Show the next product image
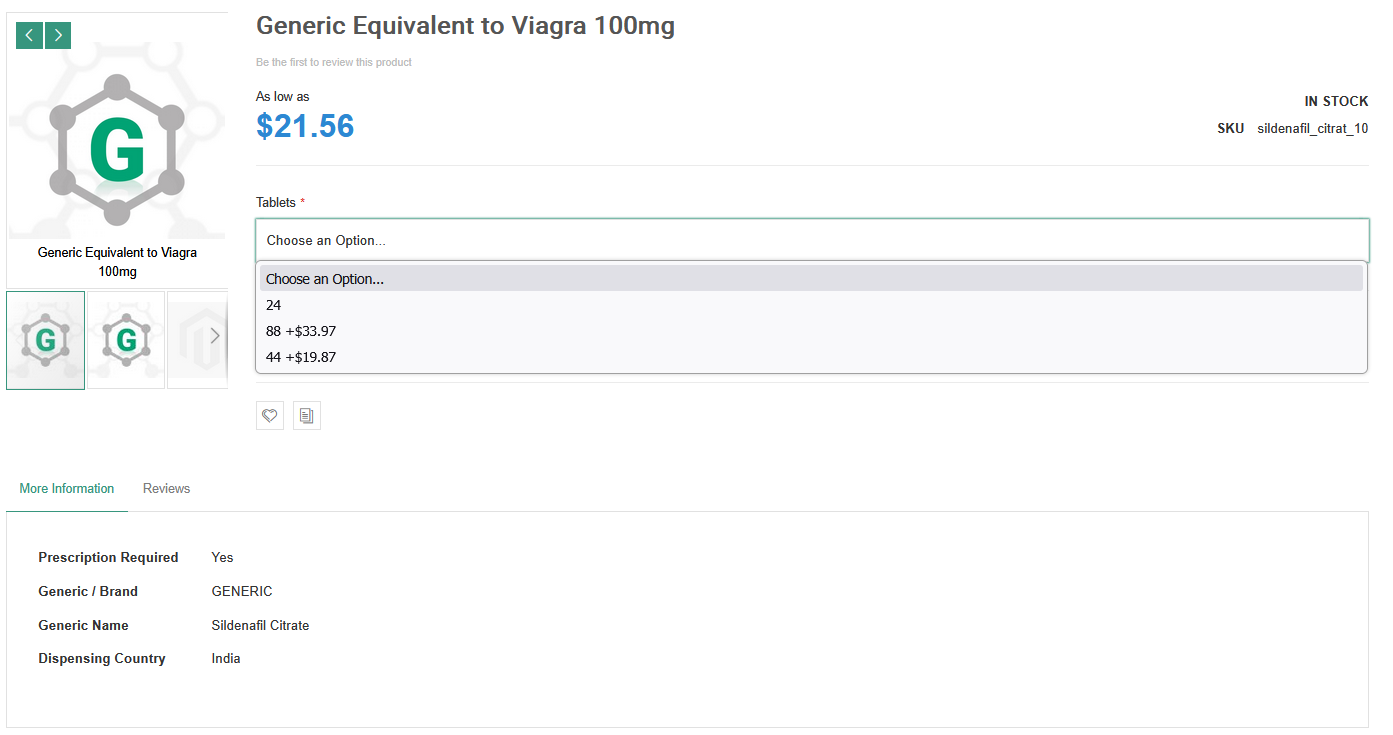Viewport: 1393px width, 735px height. [x=58, y=35]
